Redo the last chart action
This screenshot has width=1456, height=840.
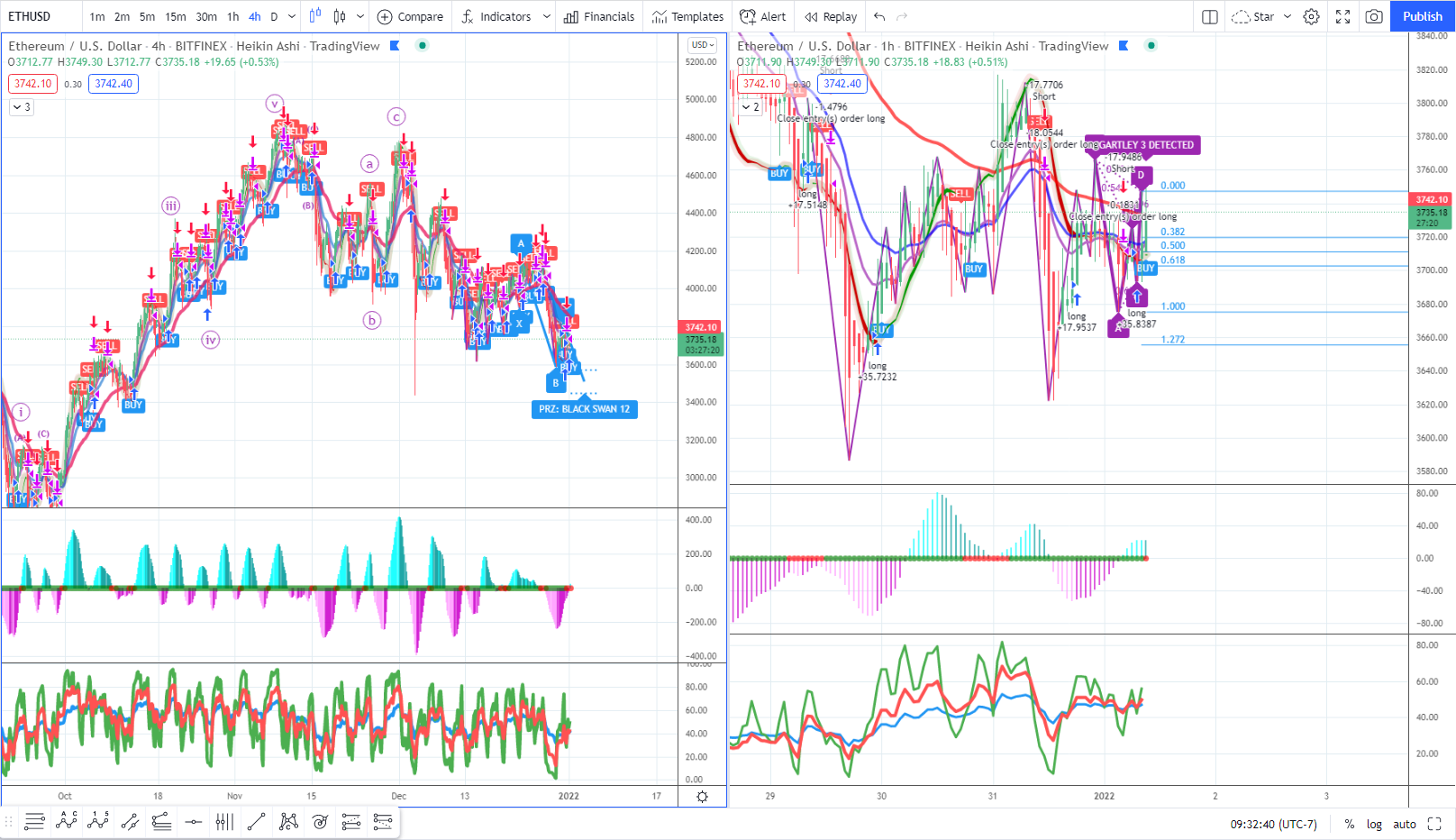point(902,16)
